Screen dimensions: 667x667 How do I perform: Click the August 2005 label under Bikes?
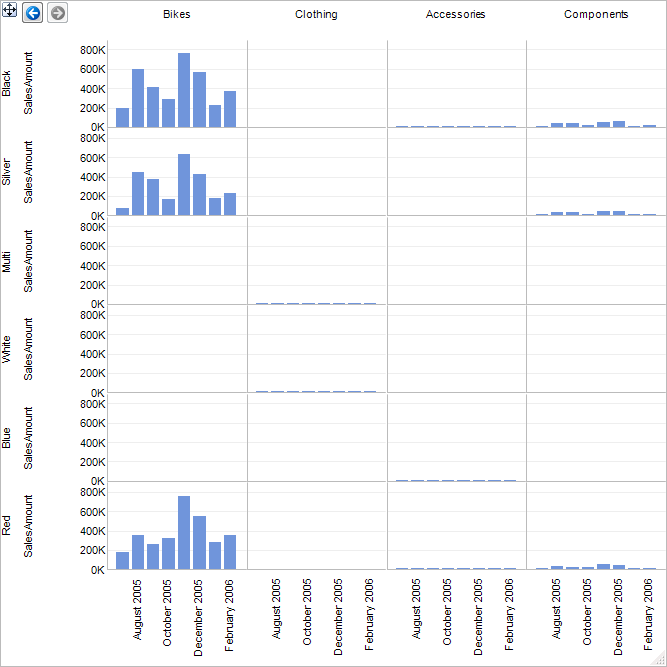[137, 609]
